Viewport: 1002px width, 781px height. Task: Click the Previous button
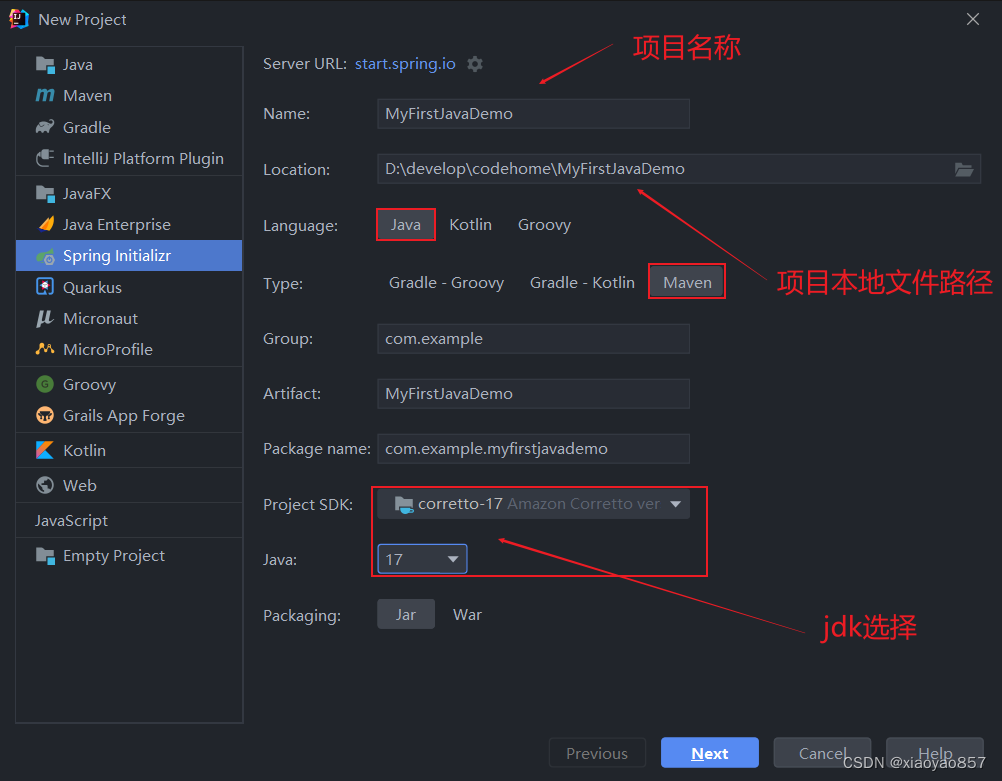click(597, 753)
